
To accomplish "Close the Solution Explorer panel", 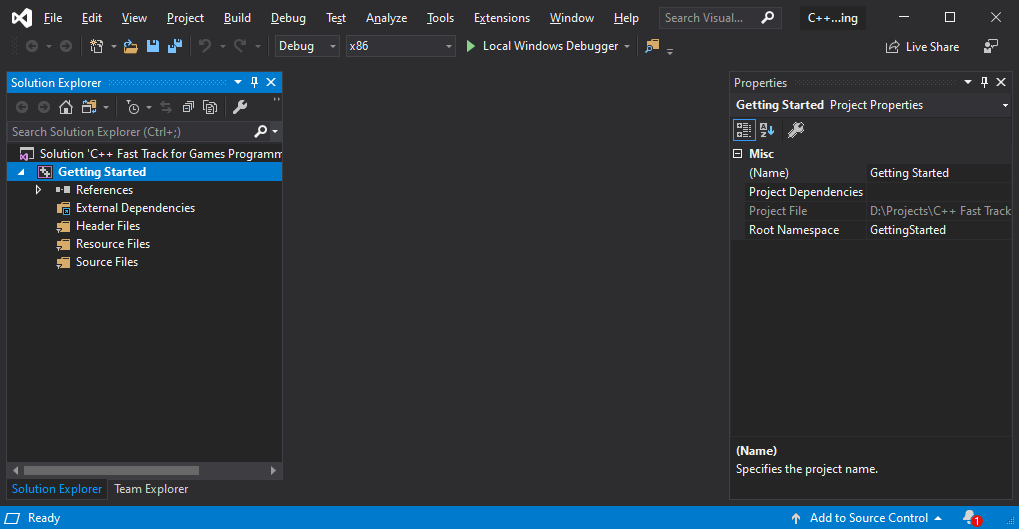I will pyautogui.click(x=271, y=82).
